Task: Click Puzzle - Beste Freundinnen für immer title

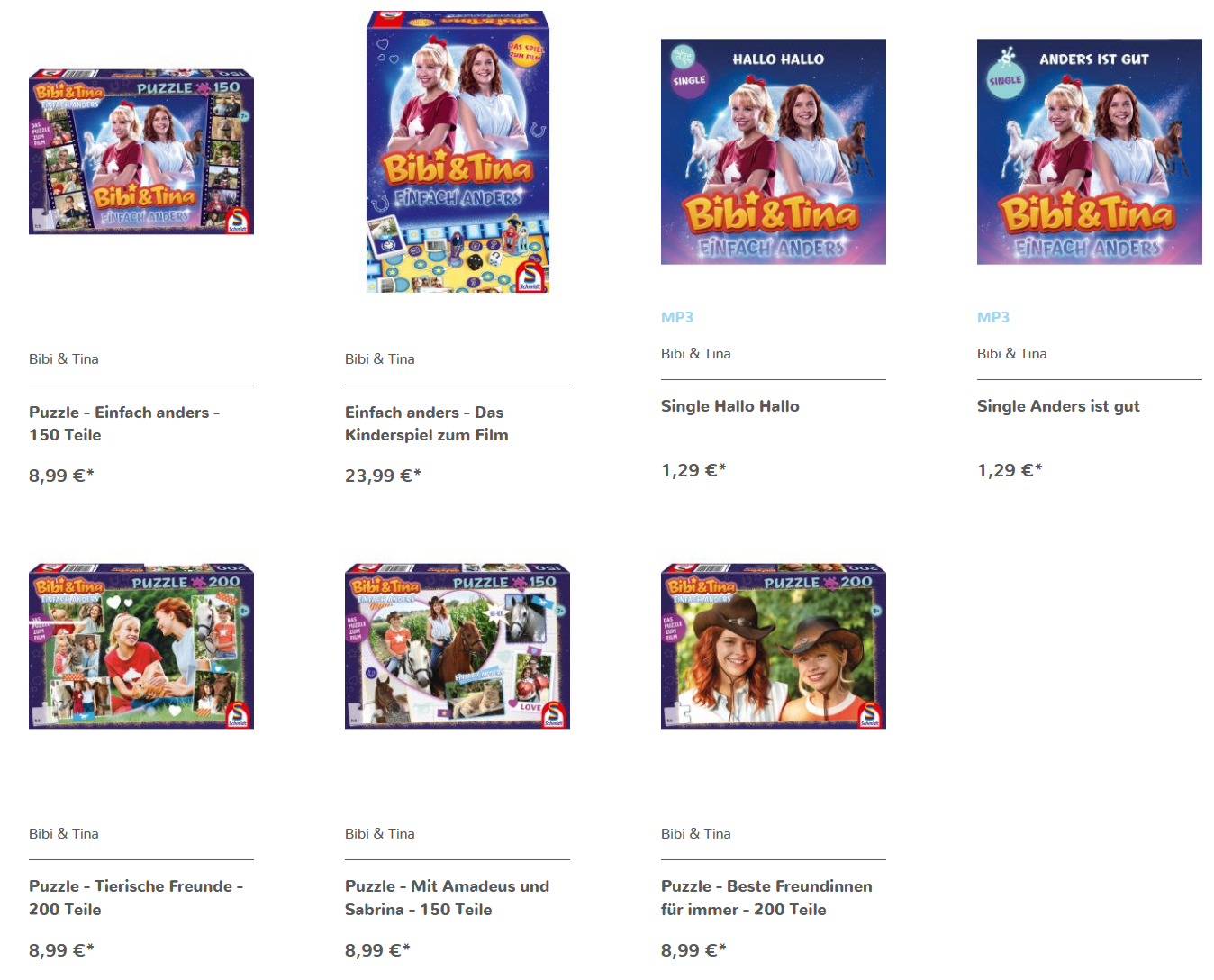Action: coord(766,898)
